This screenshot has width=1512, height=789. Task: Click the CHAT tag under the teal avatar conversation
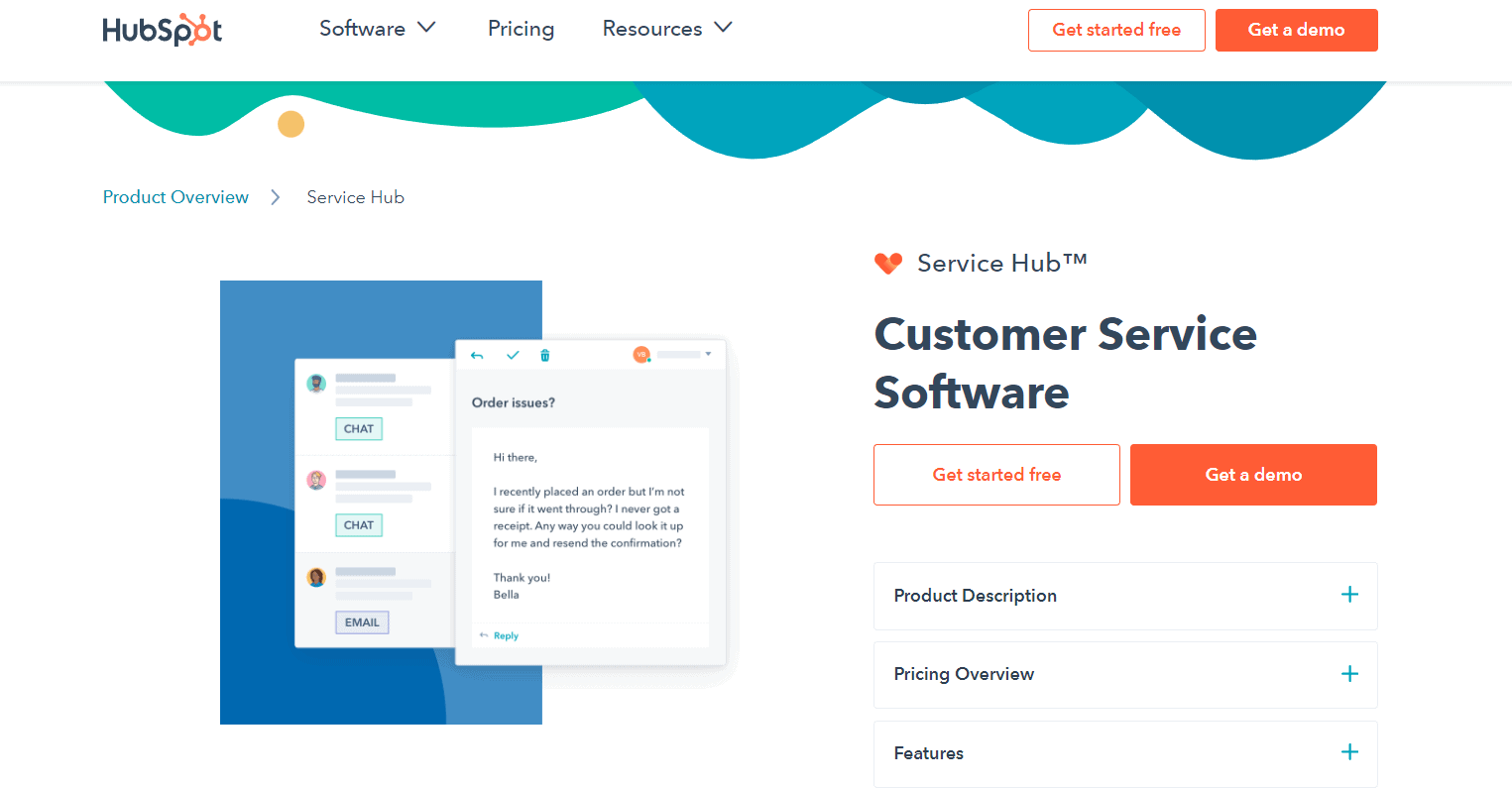click(359, 429)
